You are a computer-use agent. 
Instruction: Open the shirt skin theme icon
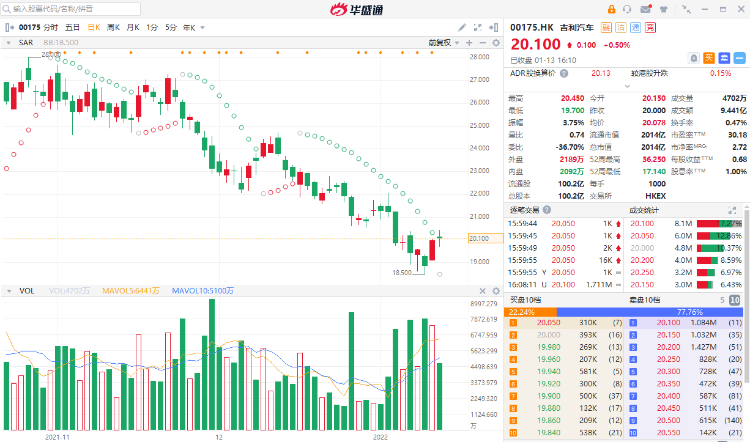(663, 9)
